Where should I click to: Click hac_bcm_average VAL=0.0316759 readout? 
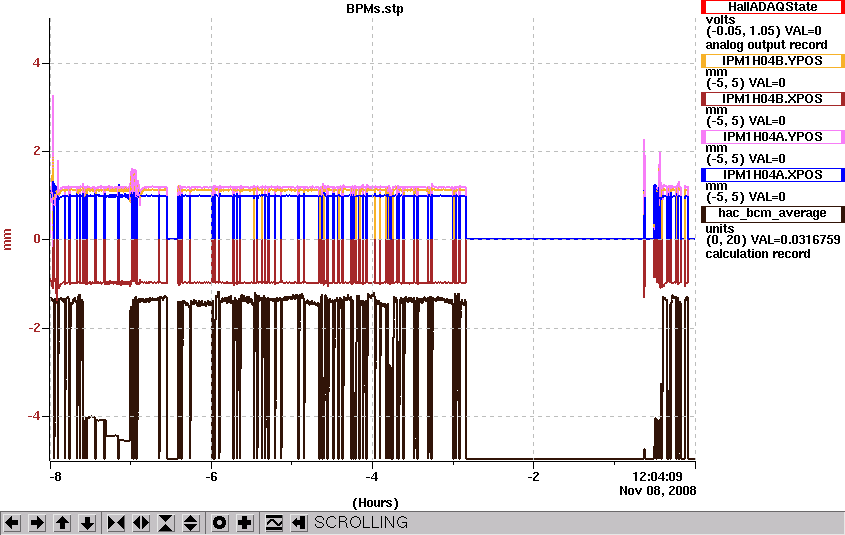pos(773,240)
